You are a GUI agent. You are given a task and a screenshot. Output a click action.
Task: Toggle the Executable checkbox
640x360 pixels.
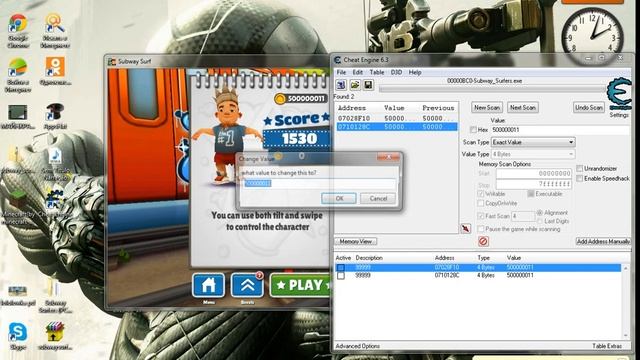click(531, 194)
